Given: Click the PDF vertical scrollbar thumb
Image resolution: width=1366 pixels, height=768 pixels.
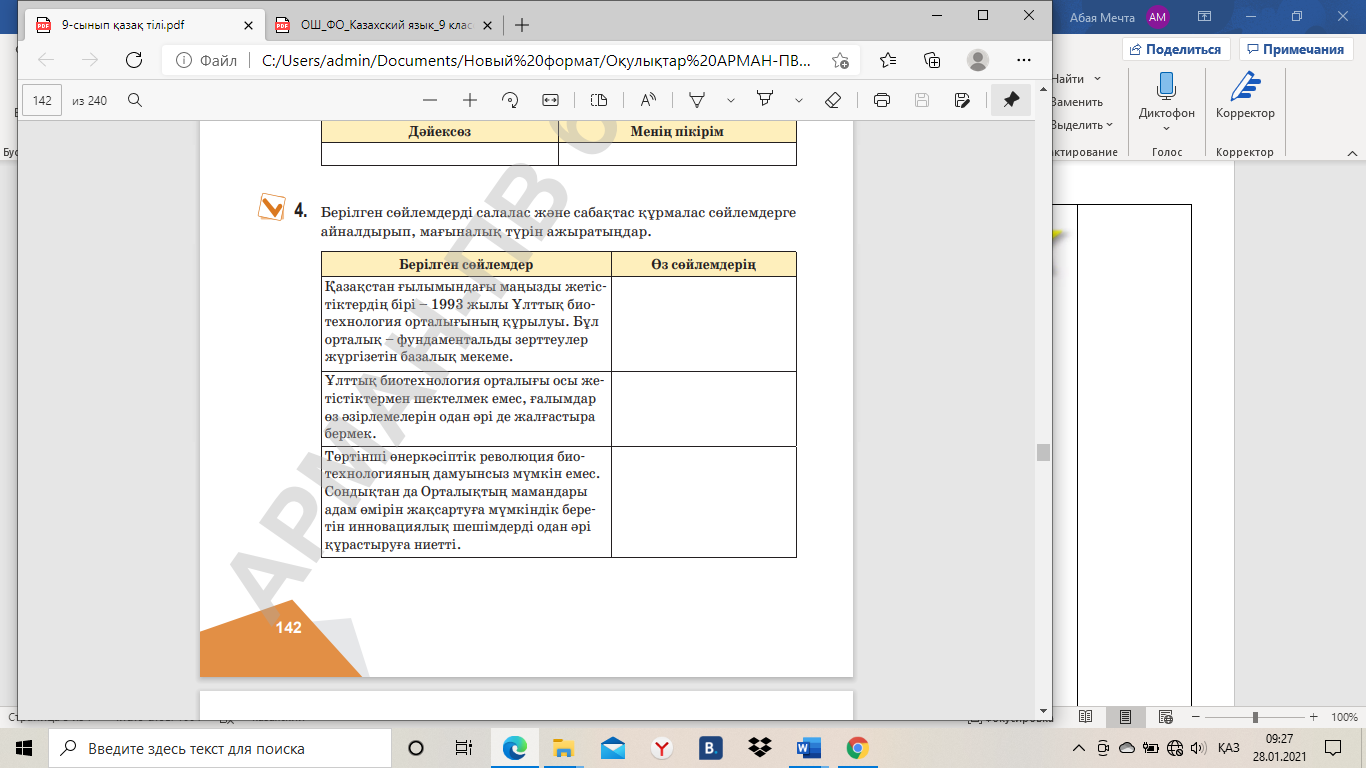Looking at the screenshot, I should pyautogui.click(x=1044, y=452).
